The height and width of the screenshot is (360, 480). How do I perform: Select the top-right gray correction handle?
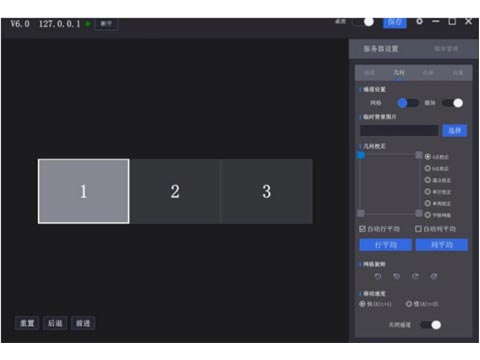click(419, 155)
